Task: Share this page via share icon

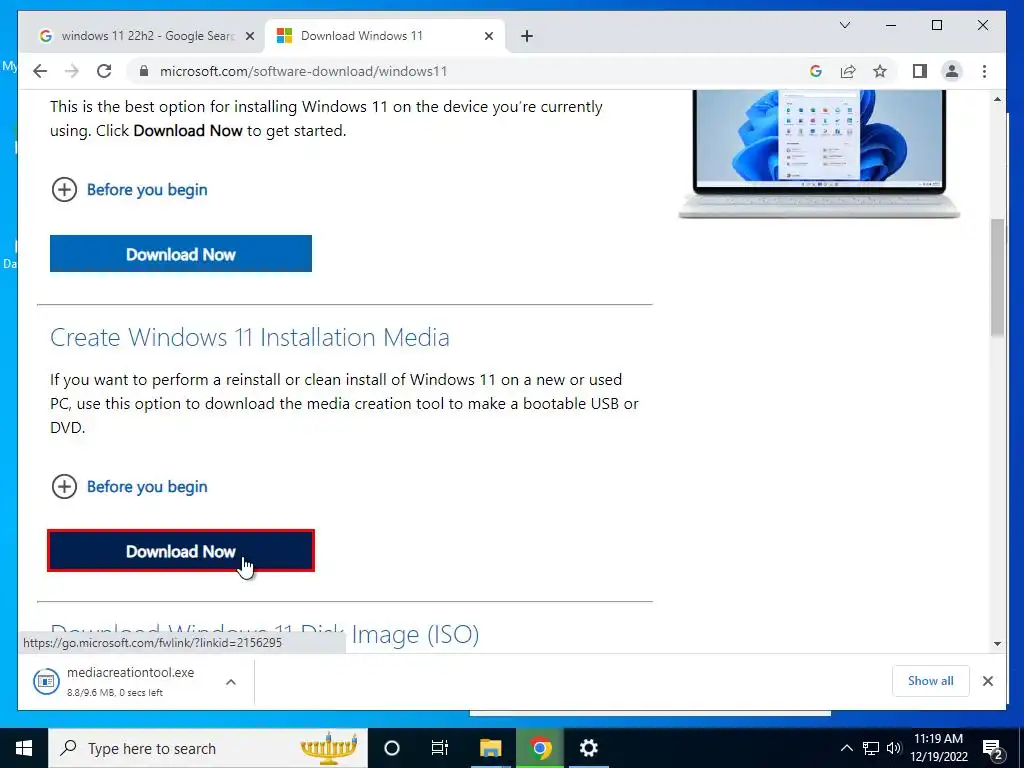Action: pyautogui.click(x=848, y=71)
